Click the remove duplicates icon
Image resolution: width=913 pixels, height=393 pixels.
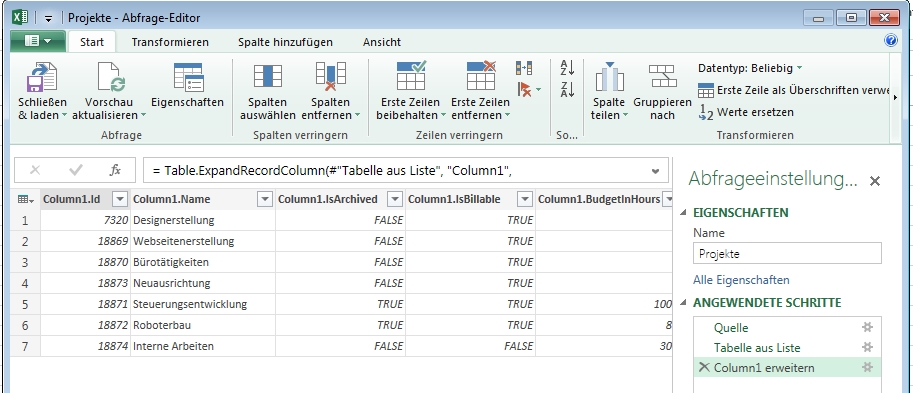point(523,68)
